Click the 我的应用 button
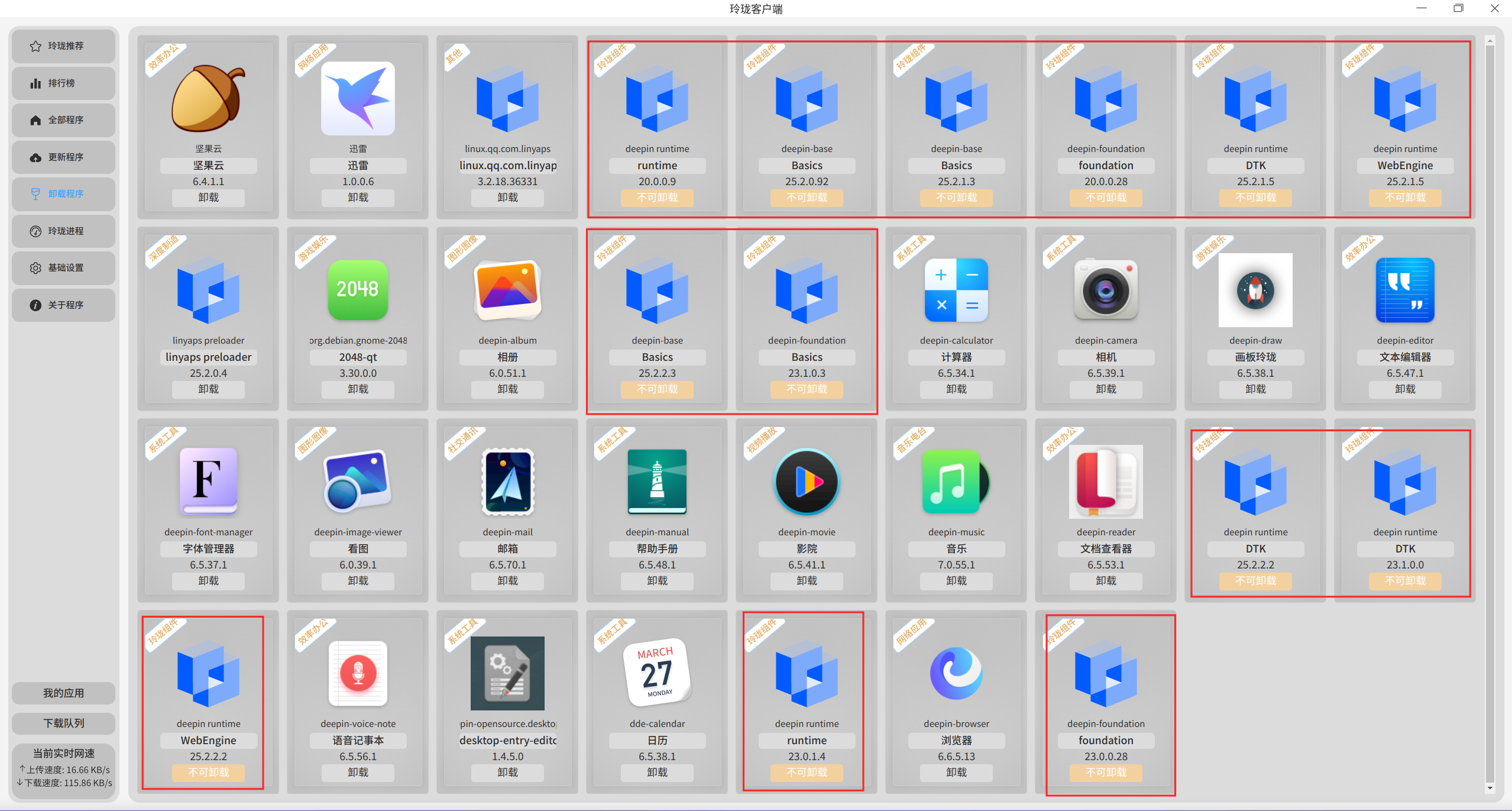Screen dimensions: 1512x811 point(64,693)
